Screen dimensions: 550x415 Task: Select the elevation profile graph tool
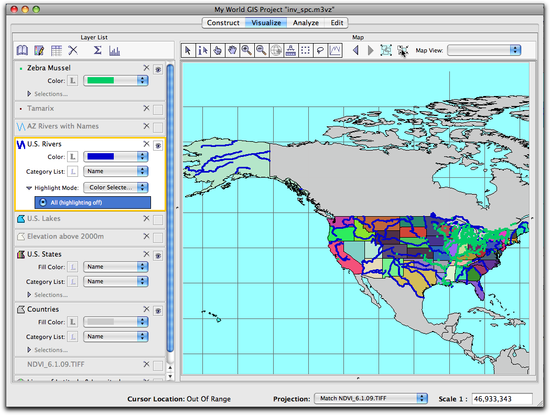coord(335,51)
